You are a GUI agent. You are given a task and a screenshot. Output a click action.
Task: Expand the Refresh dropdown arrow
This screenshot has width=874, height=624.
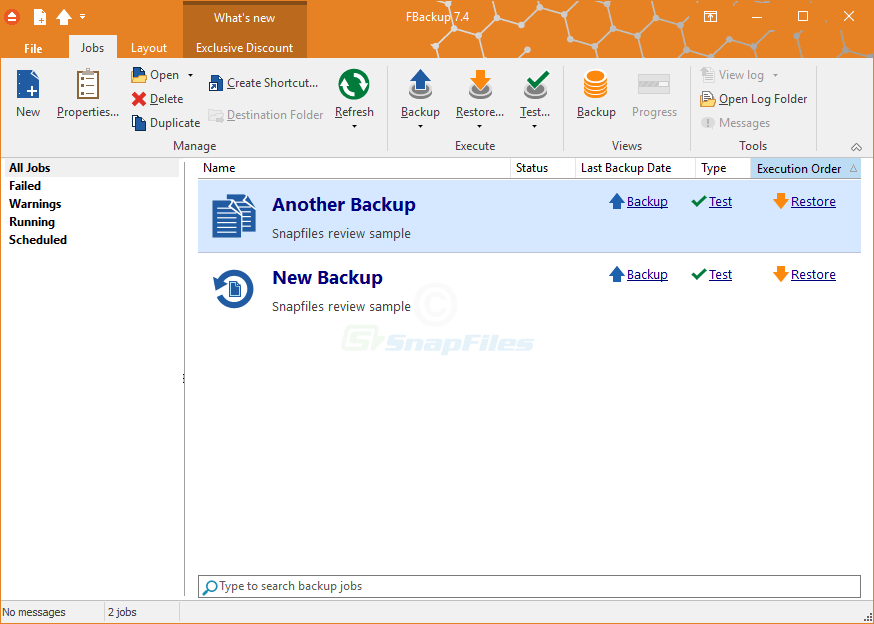point(354,127)
